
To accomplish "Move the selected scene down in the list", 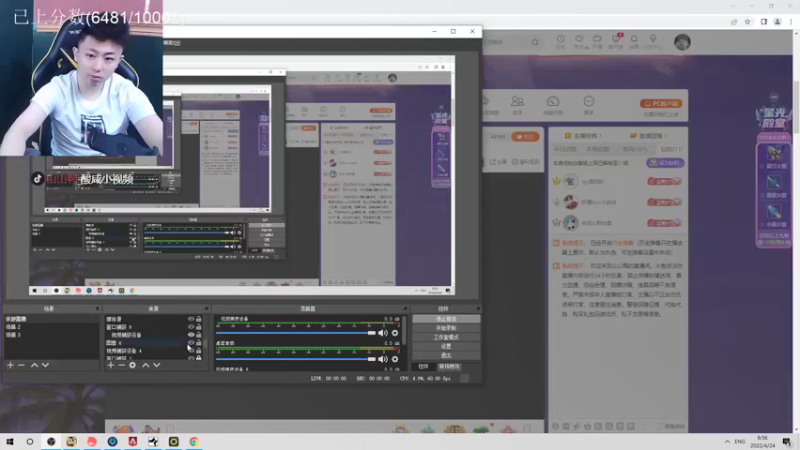I will pos(45,365).
